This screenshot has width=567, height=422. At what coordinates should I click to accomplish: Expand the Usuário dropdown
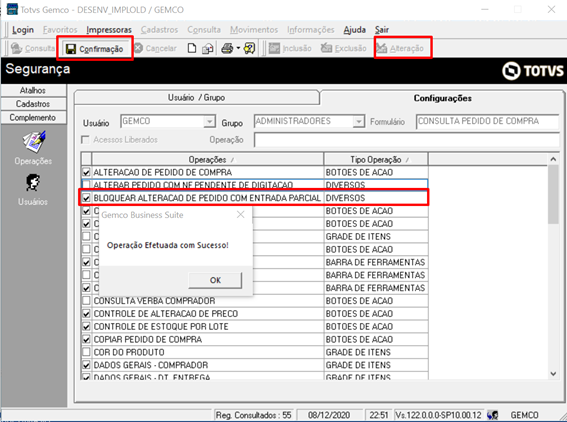[x=209, y=121]
